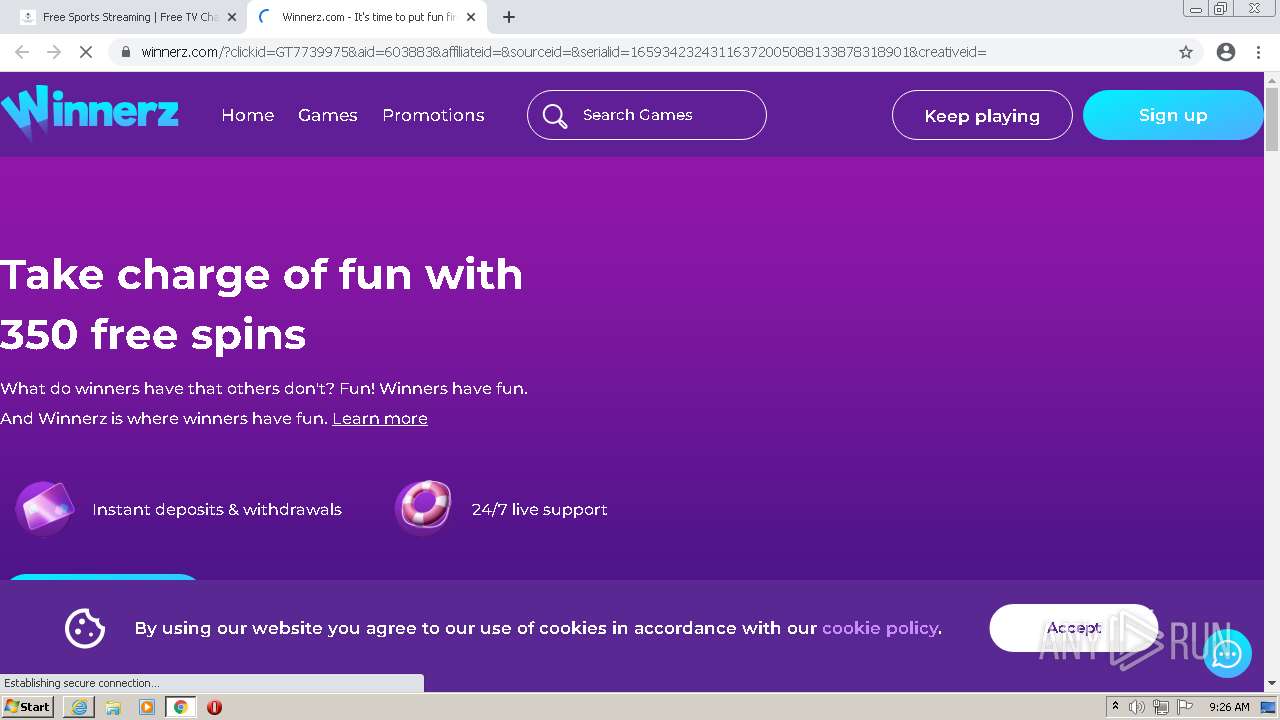
Task: Open media player from taskbar
Action: 147,707
